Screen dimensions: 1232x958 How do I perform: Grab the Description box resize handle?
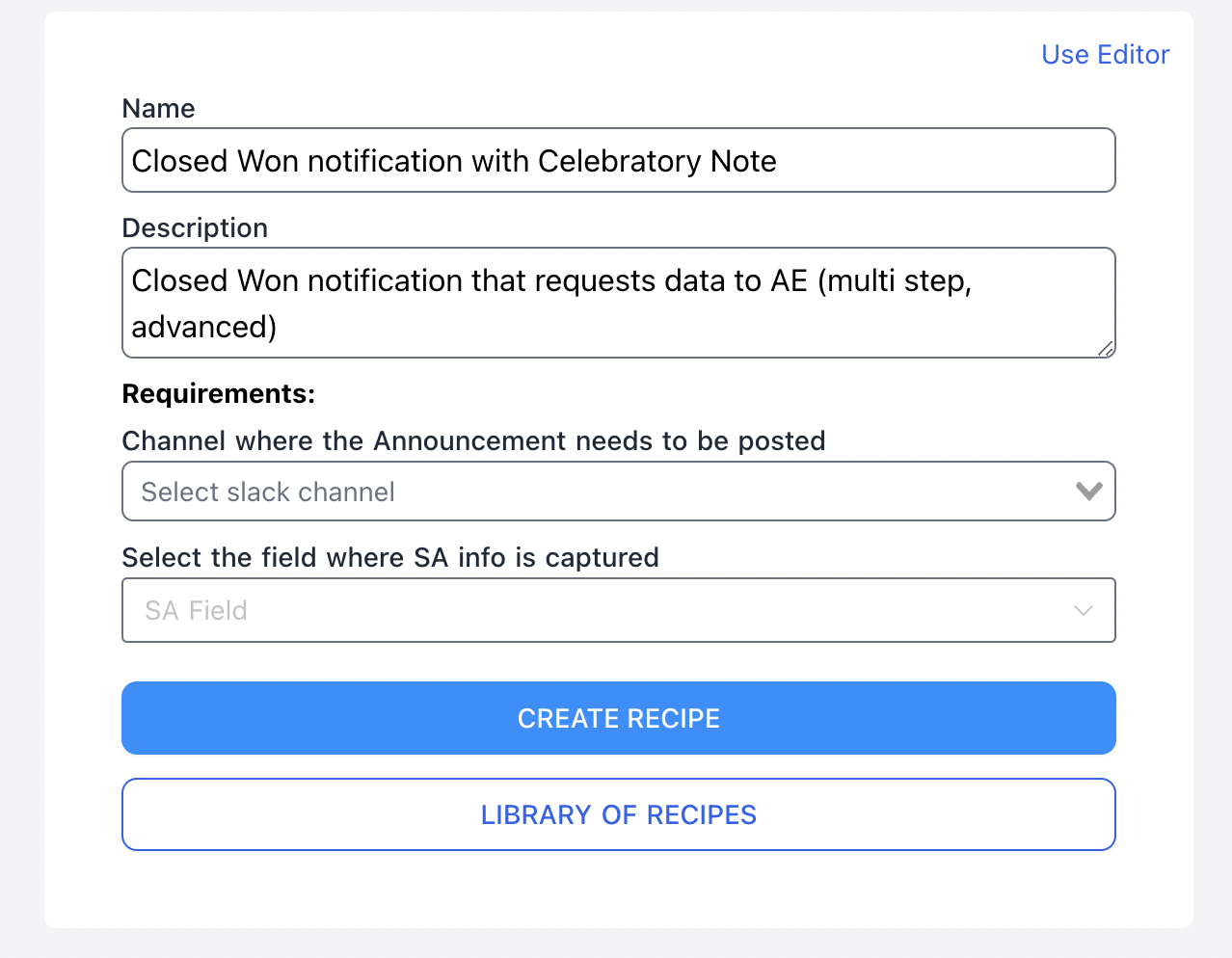(x=1105, y=348)
